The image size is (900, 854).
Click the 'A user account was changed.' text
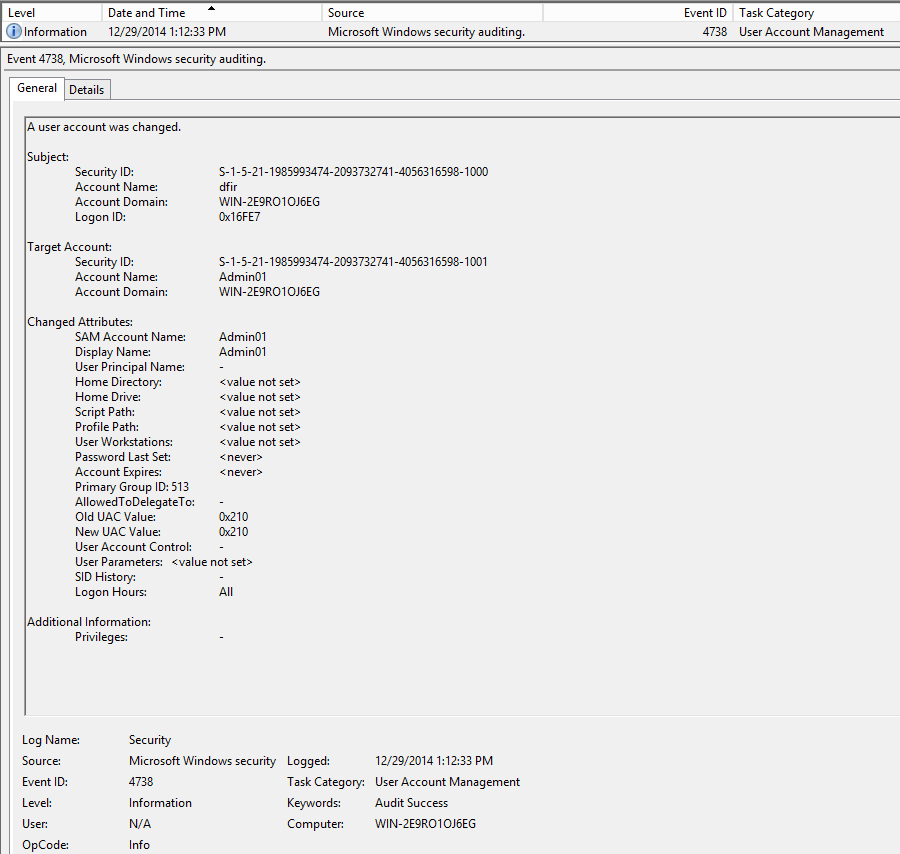coord(104,127)
